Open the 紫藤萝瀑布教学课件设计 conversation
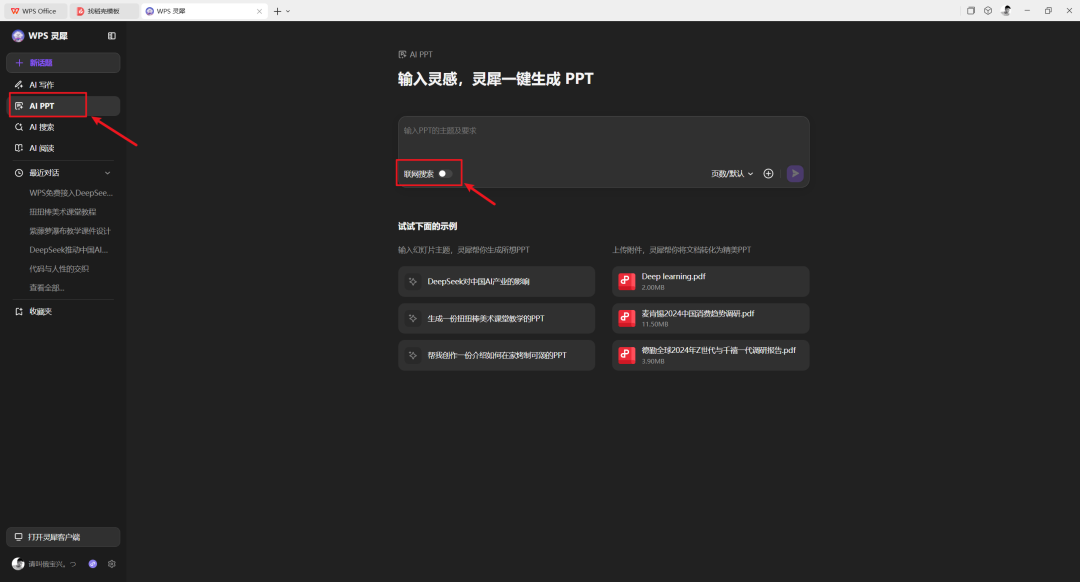Screen dimensions: 1080x582 (x=70, y=231)
